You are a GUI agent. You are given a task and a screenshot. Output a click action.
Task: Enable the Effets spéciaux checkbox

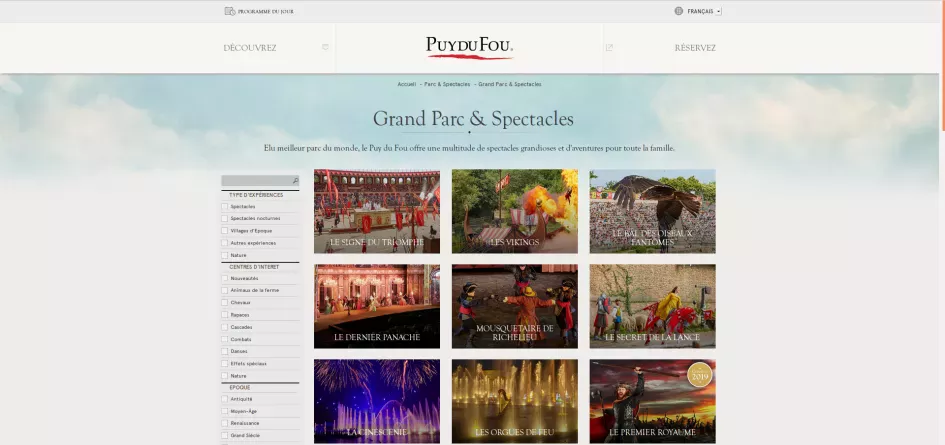coord(225,364)
